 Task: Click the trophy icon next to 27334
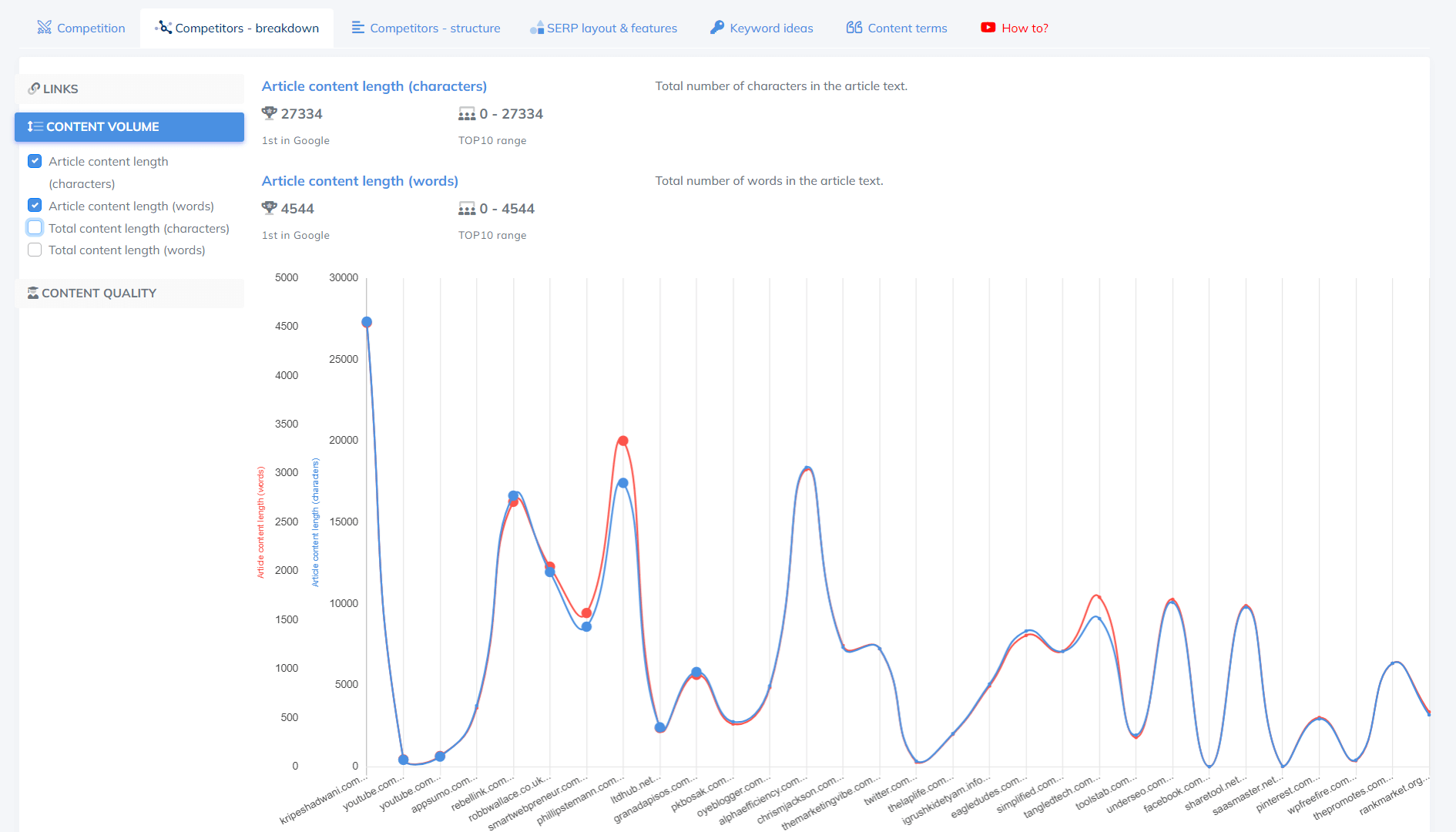[269, 113]
